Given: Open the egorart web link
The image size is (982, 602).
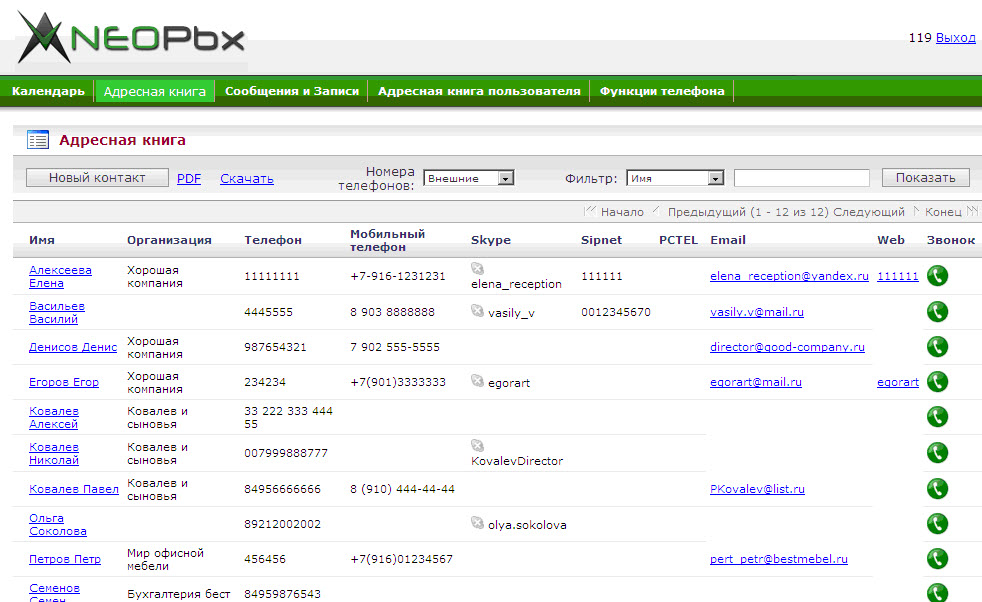Looking at the screenshot, I should (898, 382).
